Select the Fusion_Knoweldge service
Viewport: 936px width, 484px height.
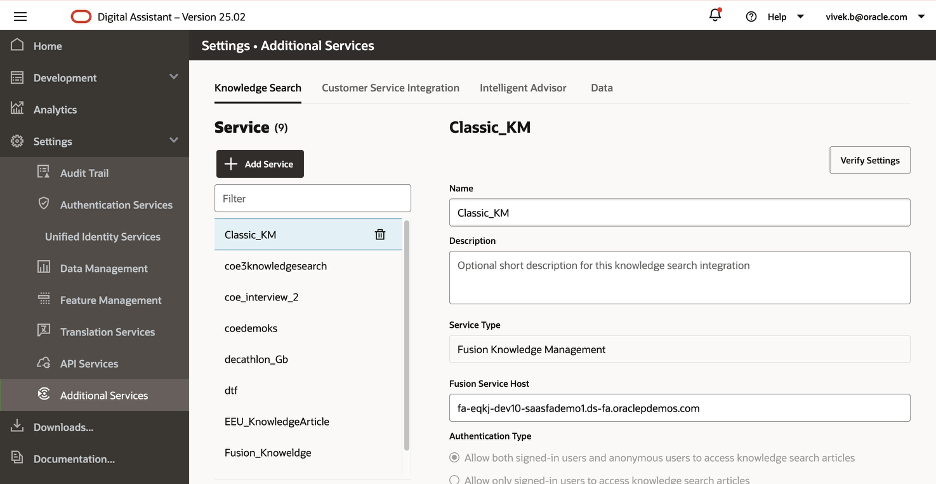click(x=308, y=452)
